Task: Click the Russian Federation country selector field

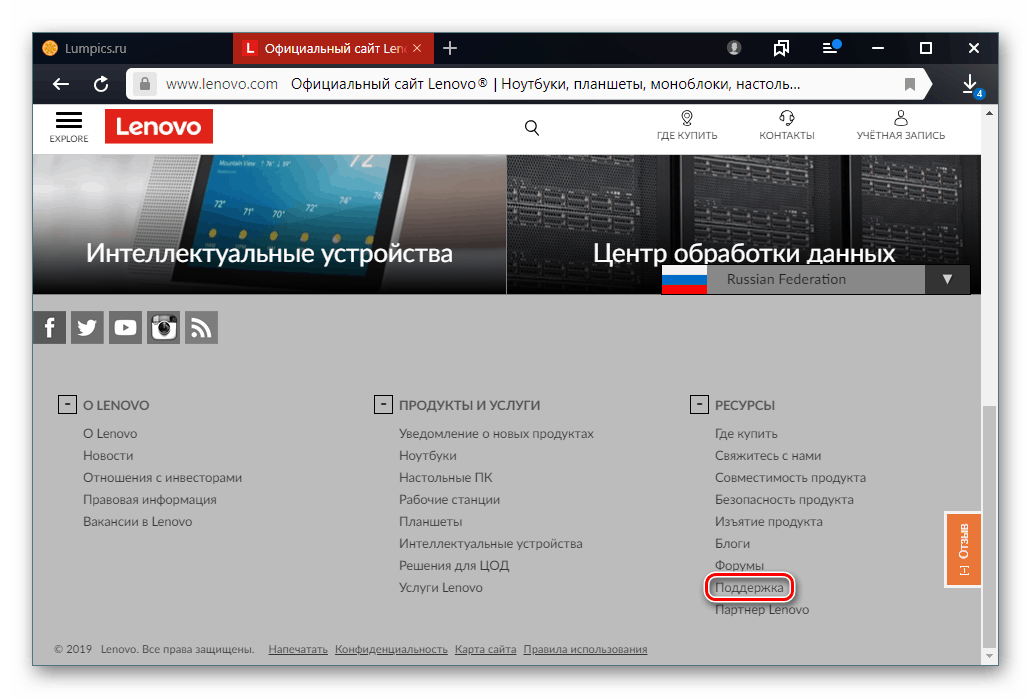Action: 815,279
